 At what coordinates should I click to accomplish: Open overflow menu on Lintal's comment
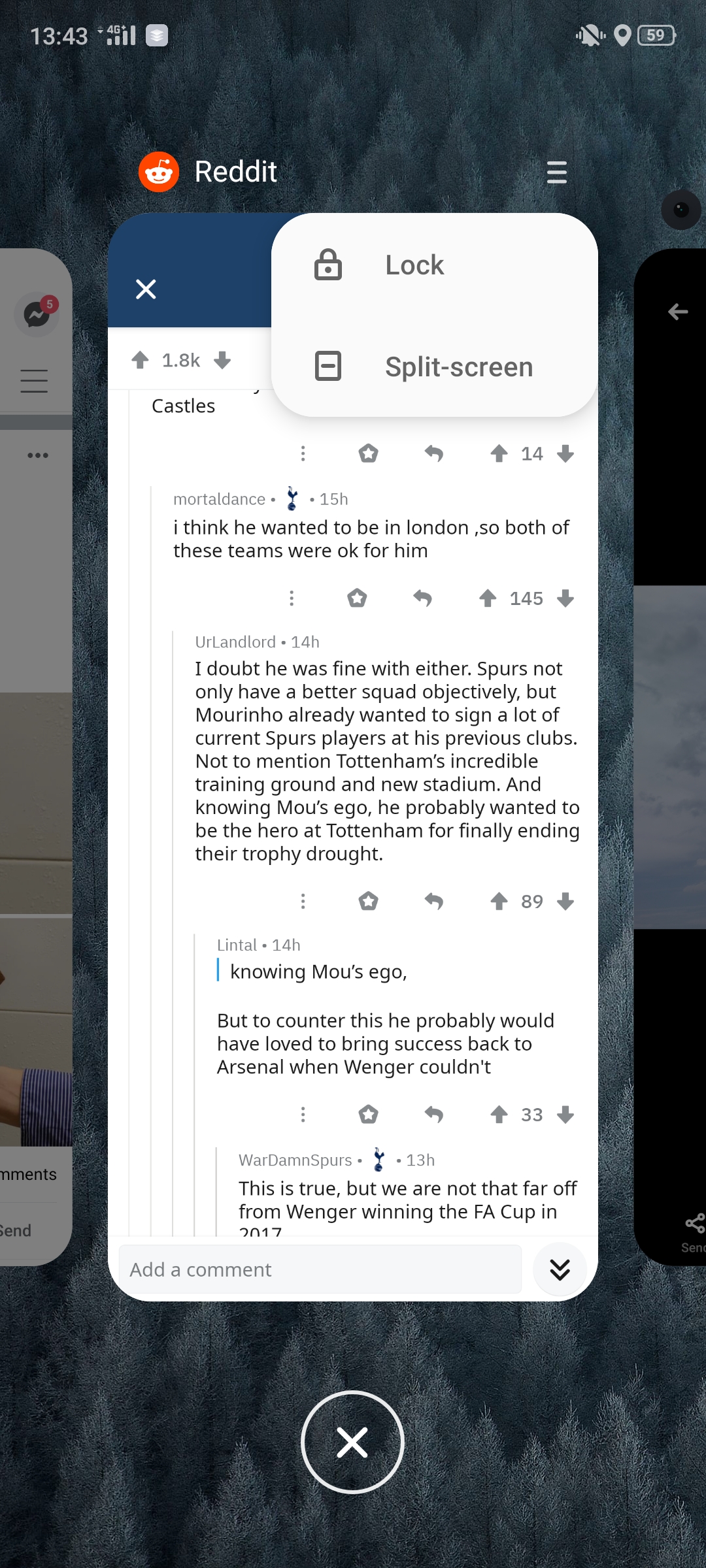(303, 1115)
